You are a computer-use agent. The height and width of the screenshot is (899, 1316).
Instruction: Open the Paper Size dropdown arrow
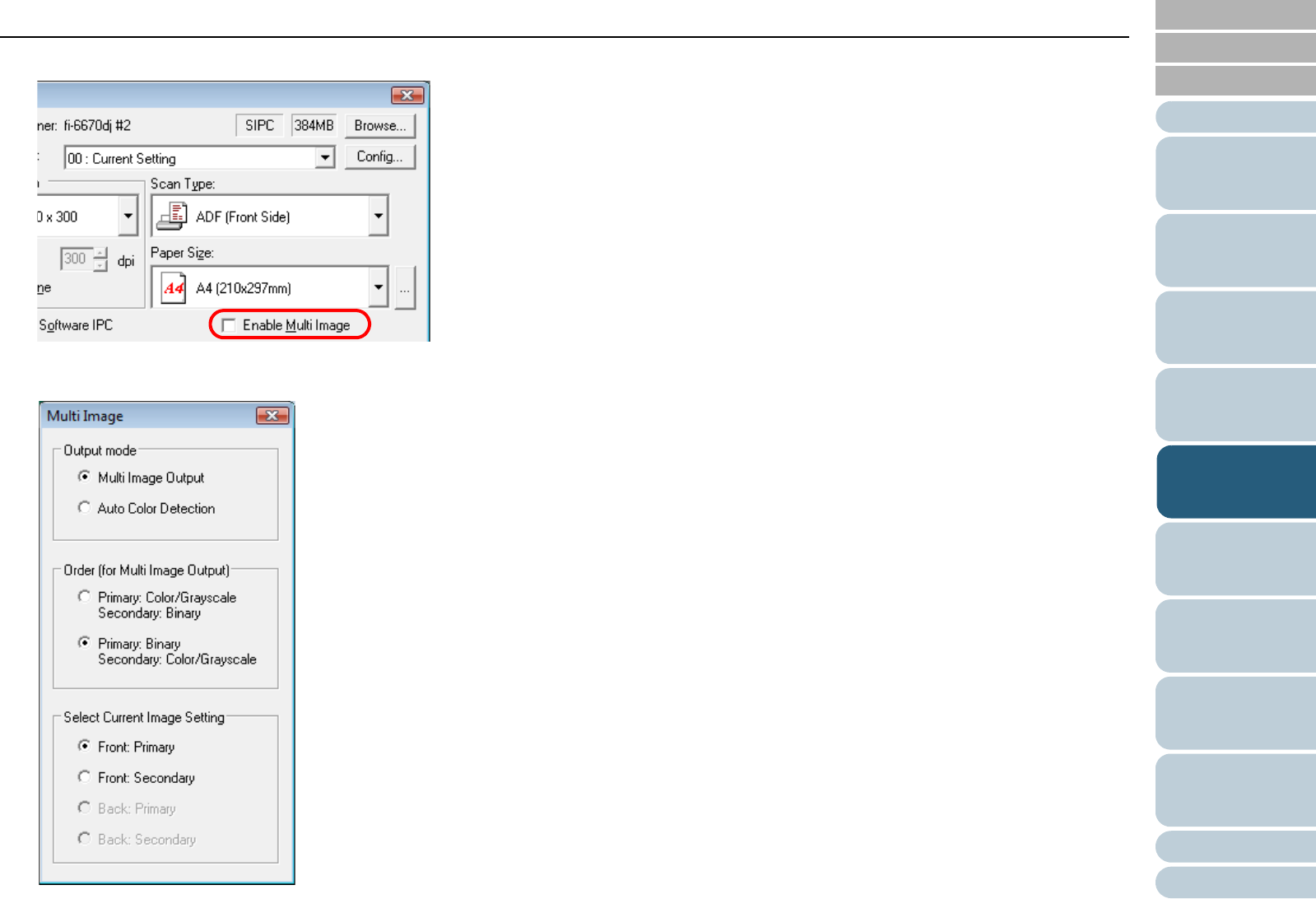(x=378, y=288)
